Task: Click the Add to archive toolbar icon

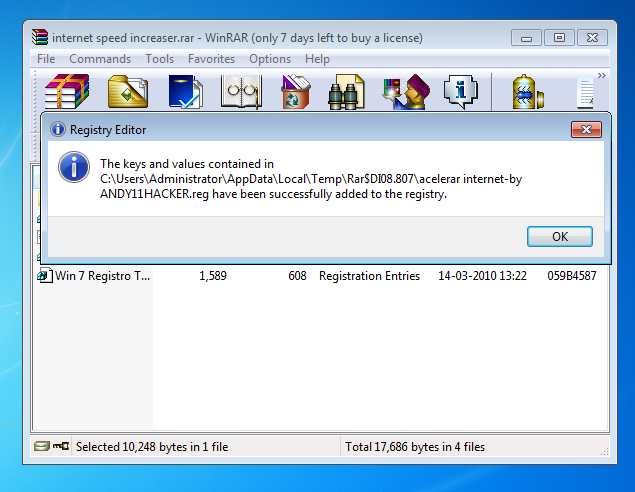Action: click(67, 92)
